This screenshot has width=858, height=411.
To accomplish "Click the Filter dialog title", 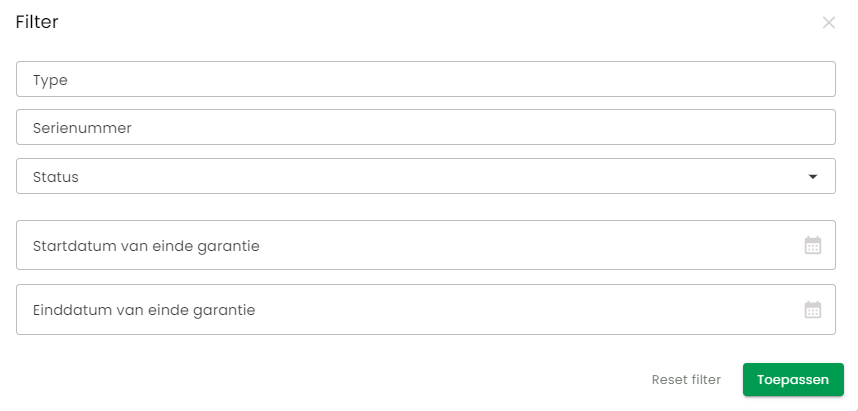I will 37,22.
